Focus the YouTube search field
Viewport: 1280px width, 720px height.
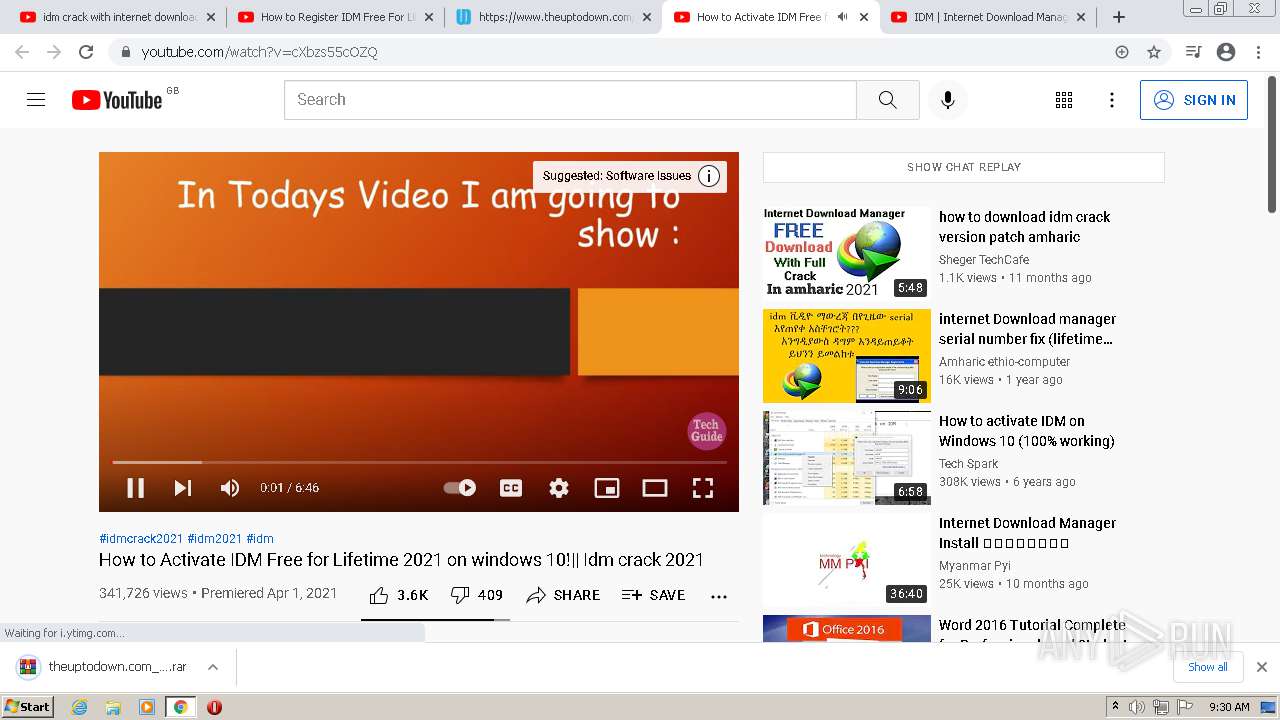(x=570, y=100)
